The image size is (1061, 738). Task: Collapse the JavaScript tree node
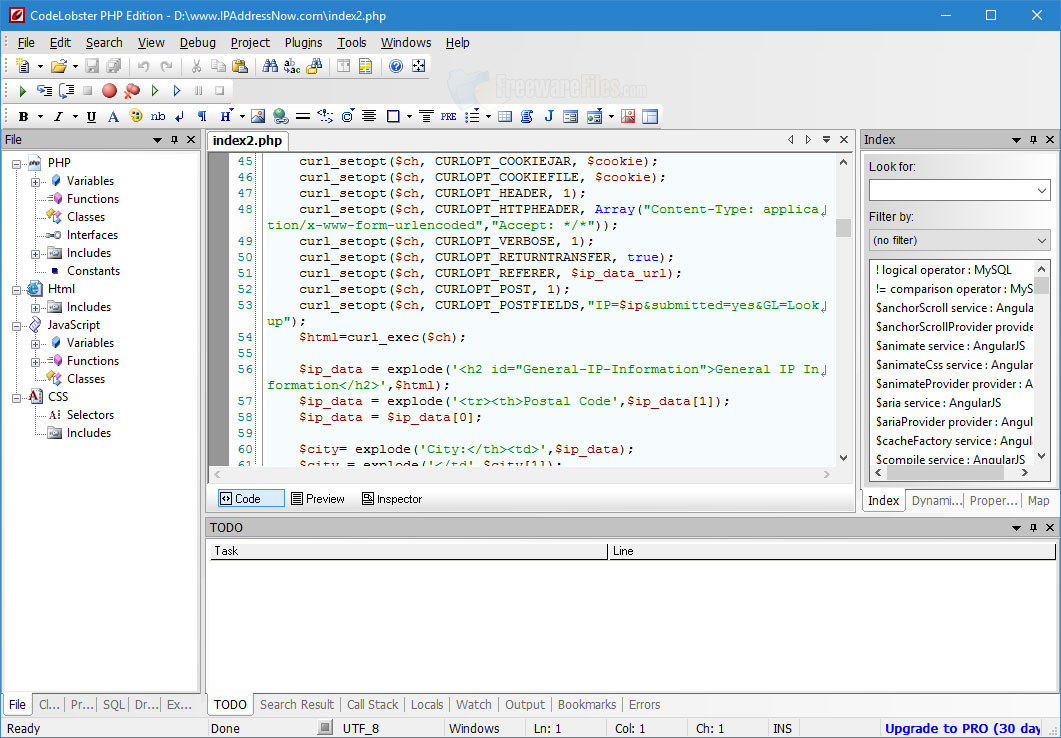(16, 326)
